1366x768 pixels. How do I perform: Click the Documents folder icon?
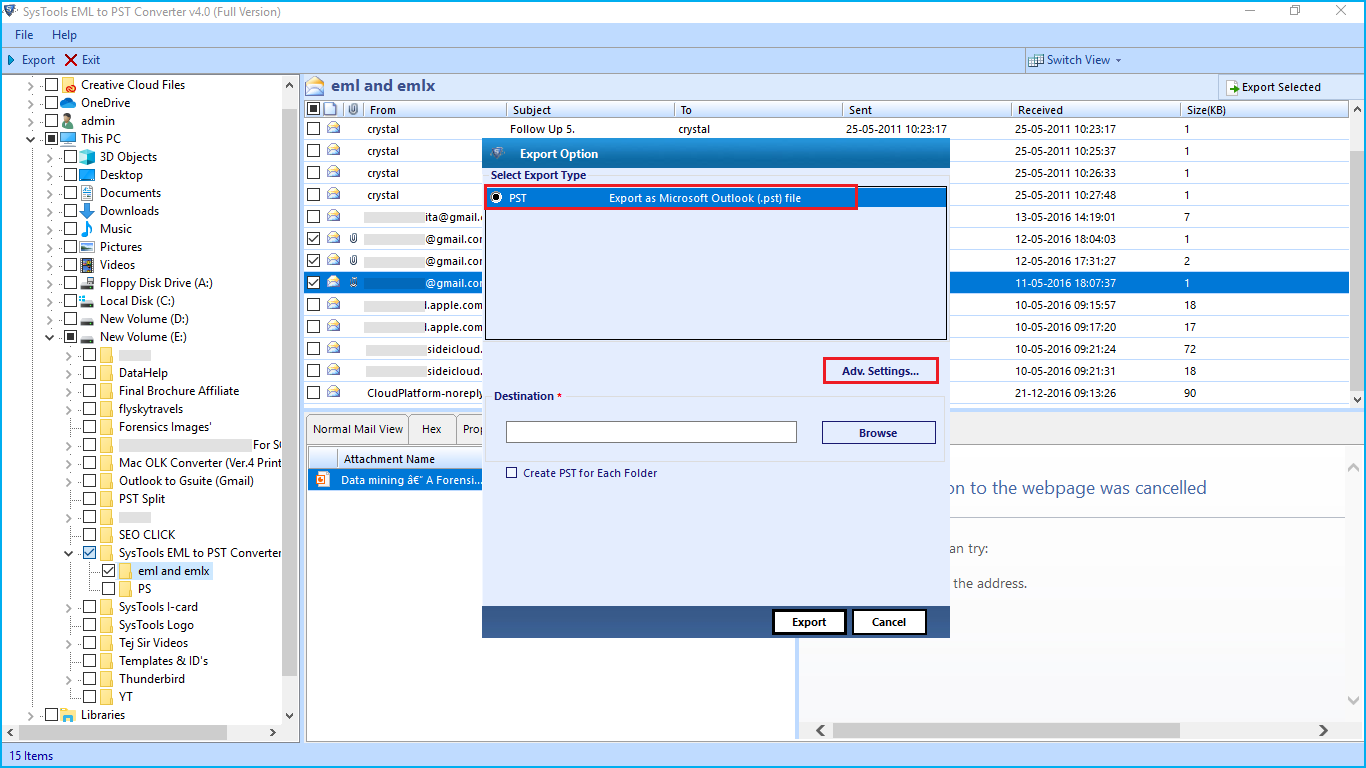coord(87,193)
